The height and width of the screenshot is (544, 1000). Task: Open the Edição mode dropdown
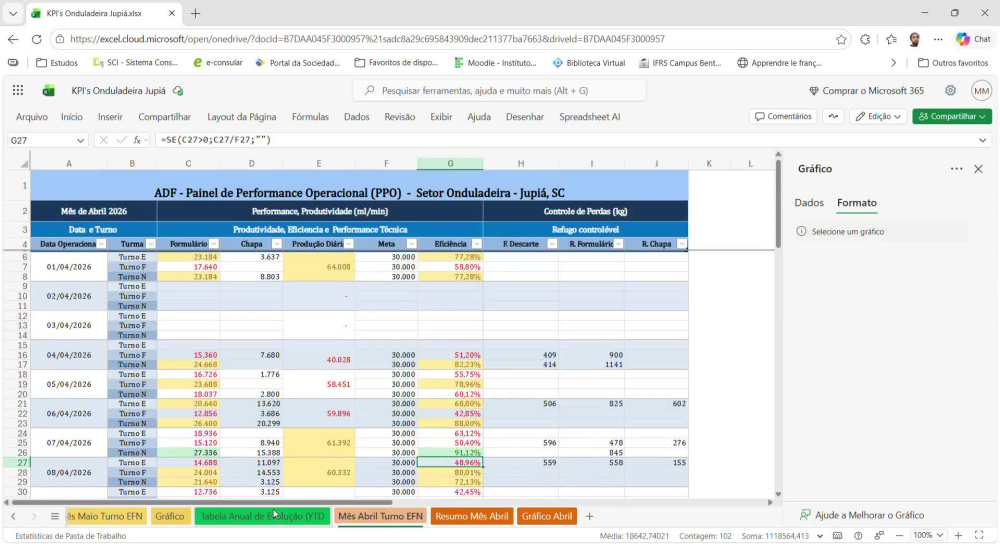tap(878, 117)
